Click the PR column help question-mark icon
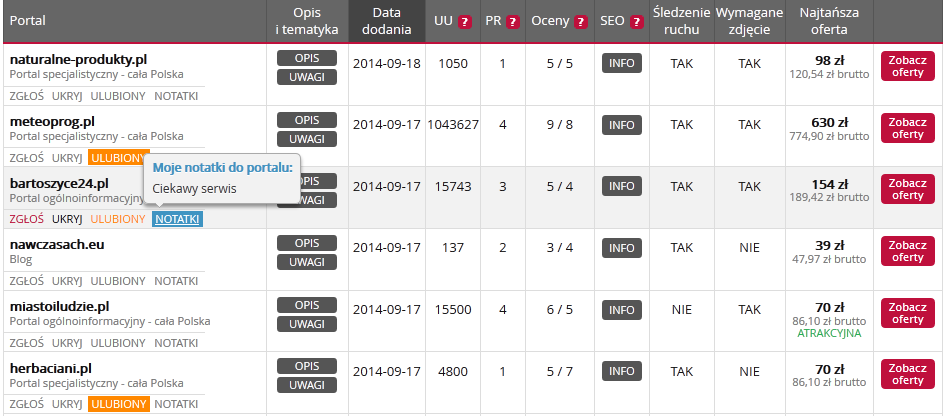This screenshot has height=416, width=946. coord(513,22)
